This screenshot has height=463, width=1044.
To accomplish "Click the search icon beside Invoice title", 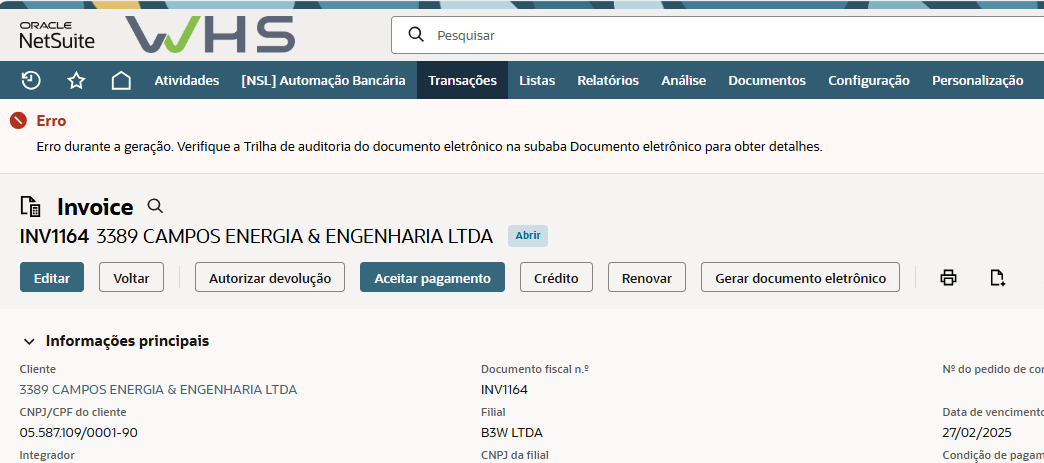I will [x=155, y=206].
